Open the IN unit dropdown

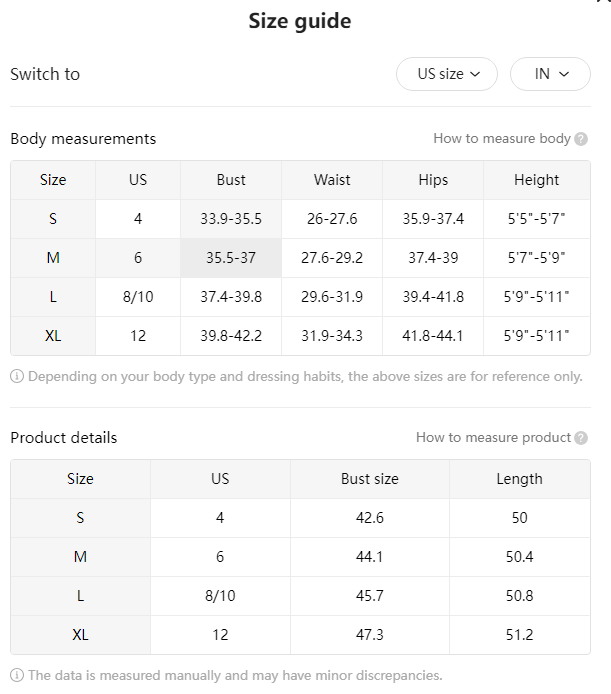(x=550, y=74)
